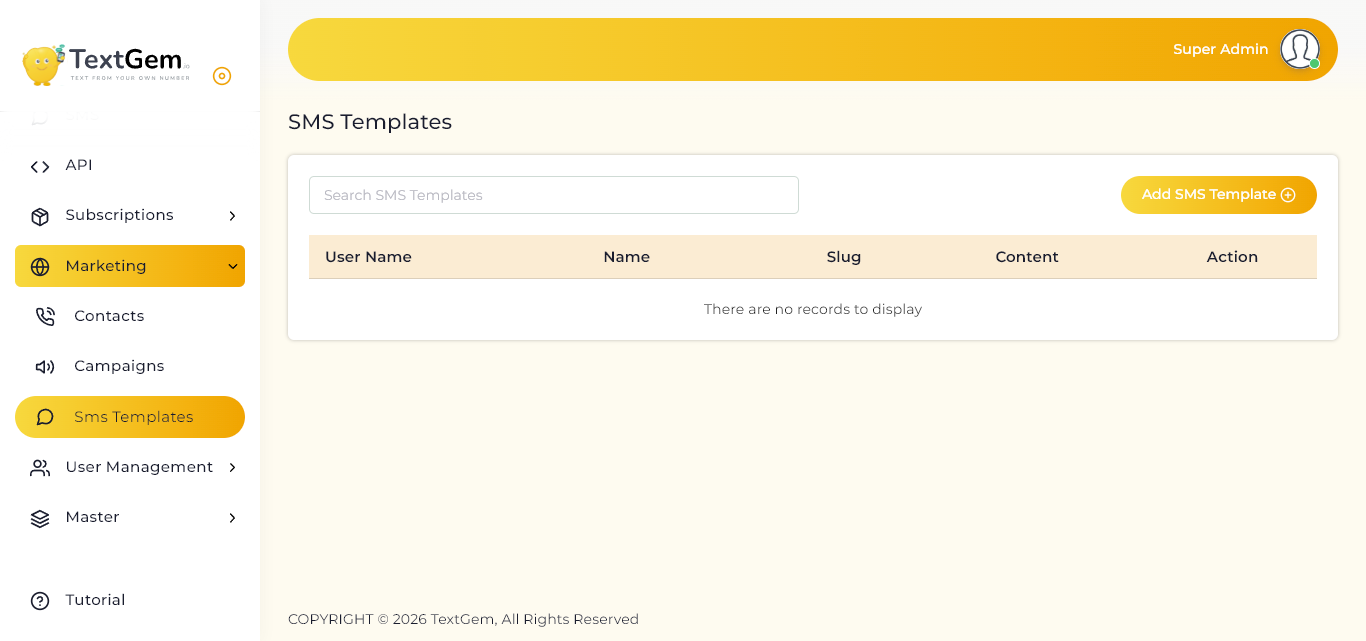This screenshot has height=641, width=1366.
Task: Focus the Search SMS Templates field
Action: (554, 195)
